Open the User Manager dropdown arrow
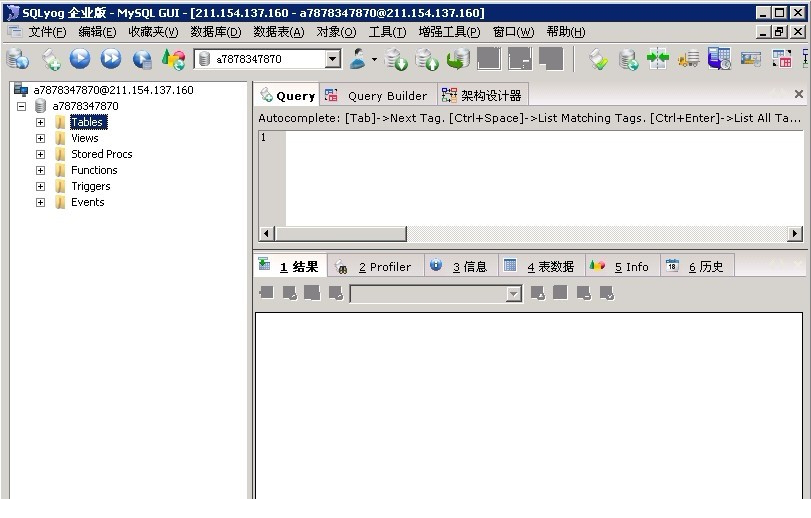This screenshot has width=811, height=518. (374, 59)
